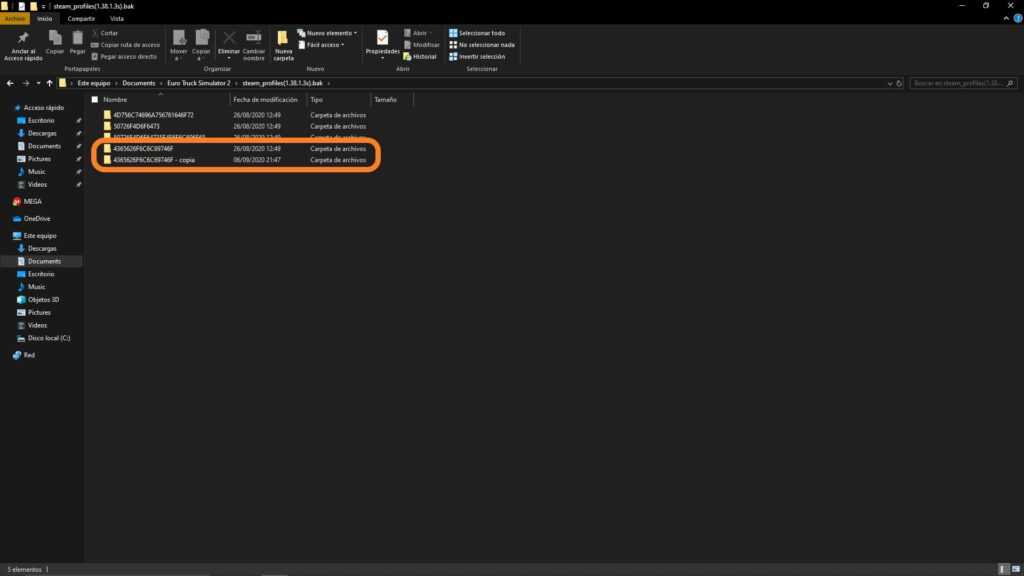The height and width of the screenshot is (576, 1024).
Task: Go up one folder level arrow
Action: click(49, 83)
